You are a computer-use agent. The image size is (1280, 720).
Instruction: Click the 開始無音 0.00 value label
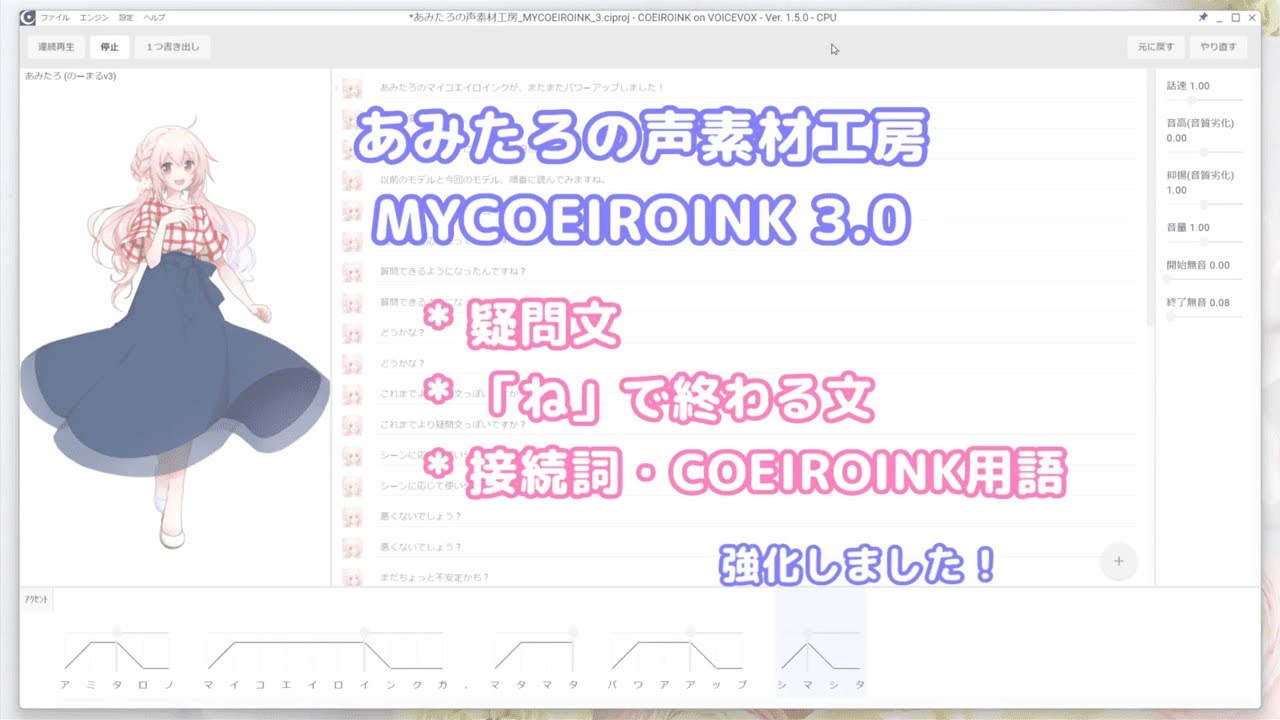(x=1198, y=266)
